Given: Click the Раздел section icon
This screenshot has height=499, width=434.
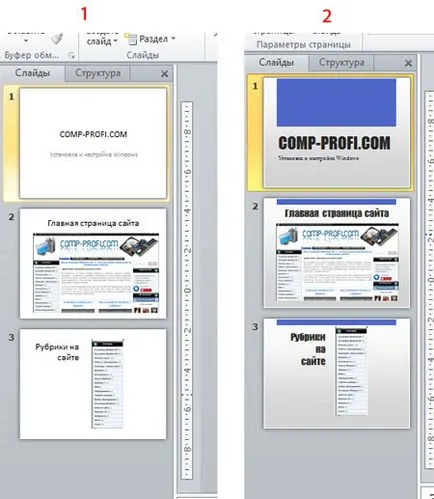Looking at the screenshot, I should pyautogui.click(x=131, y=39).
